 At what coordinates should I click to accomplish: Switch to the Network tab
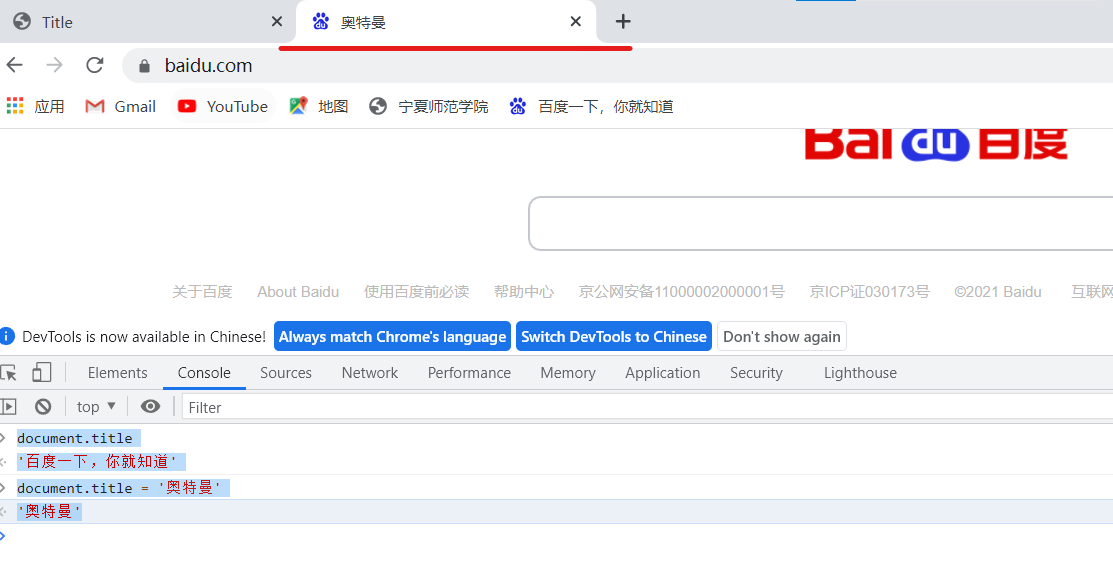click(370, 373)
